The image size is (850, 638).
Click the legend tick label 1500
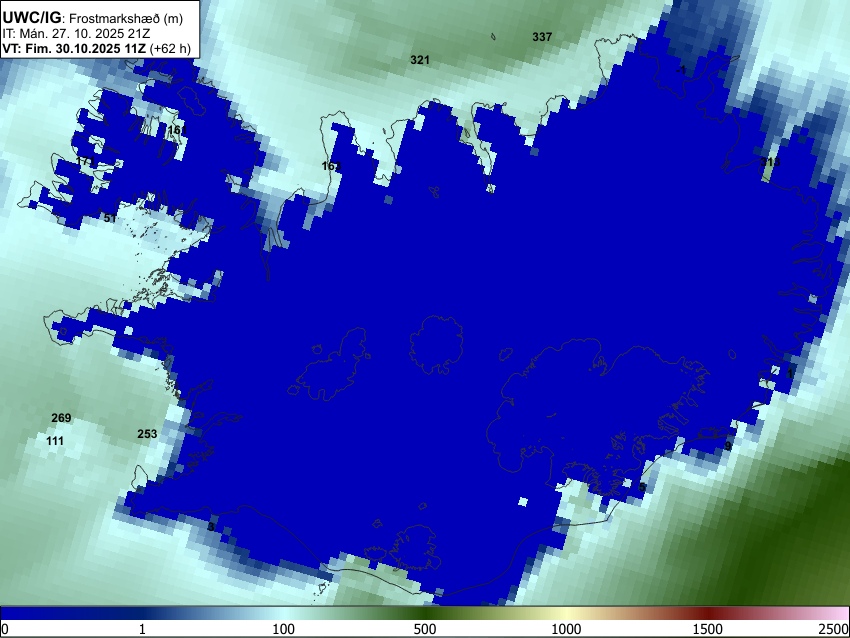pos(707,629)
